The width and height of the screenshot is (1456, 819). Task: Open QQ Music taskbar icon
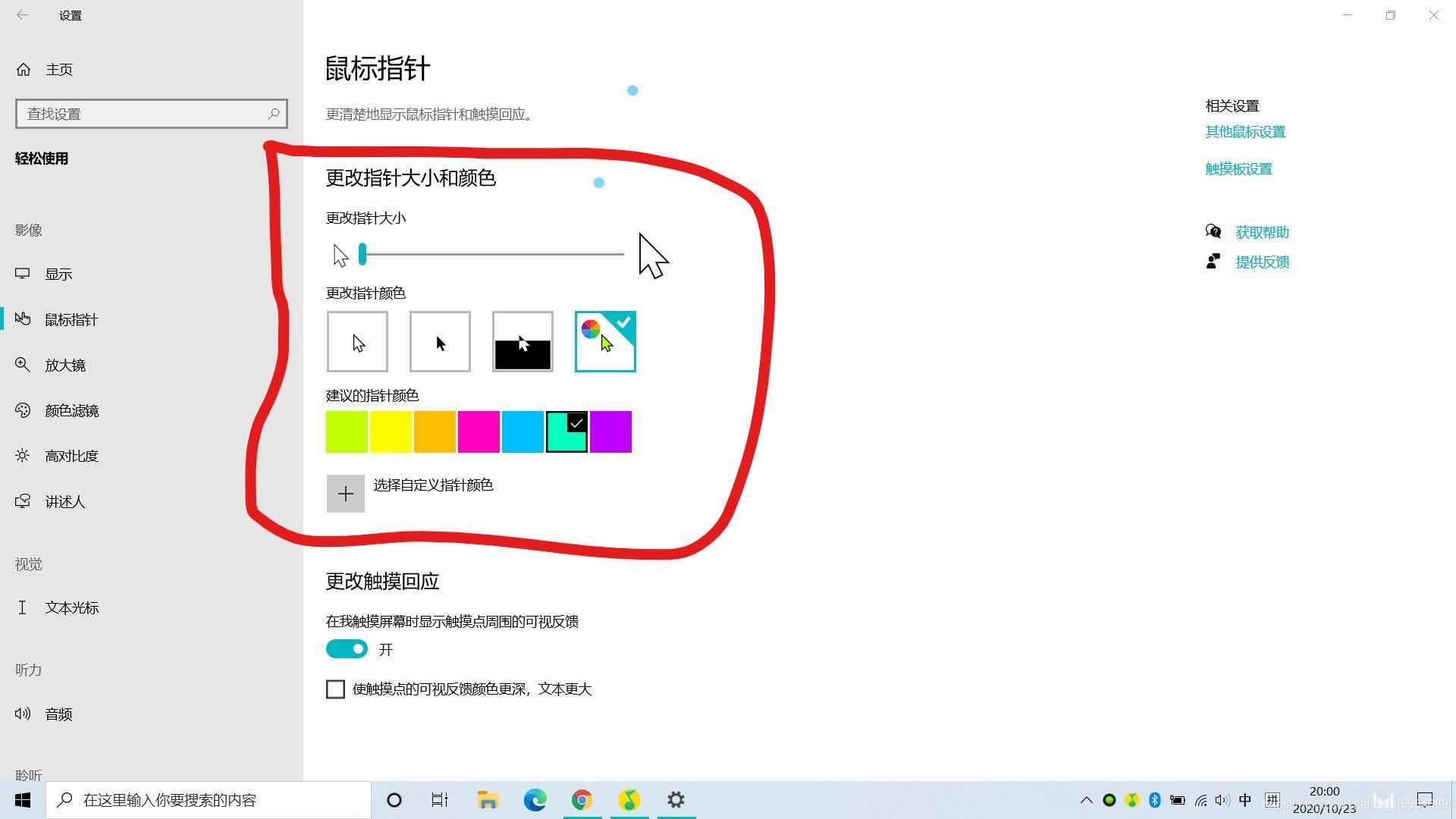click(629, 800)
